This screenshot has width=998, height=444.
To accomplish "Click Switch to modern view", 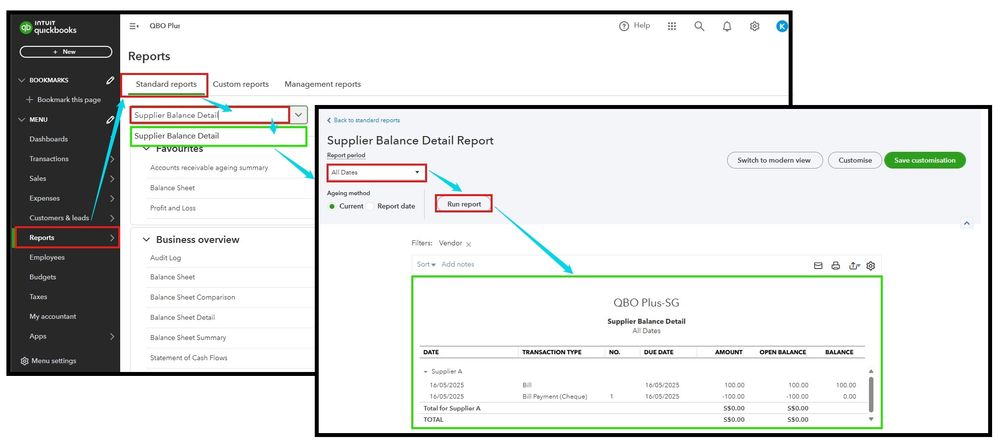I will coord(775,160).
